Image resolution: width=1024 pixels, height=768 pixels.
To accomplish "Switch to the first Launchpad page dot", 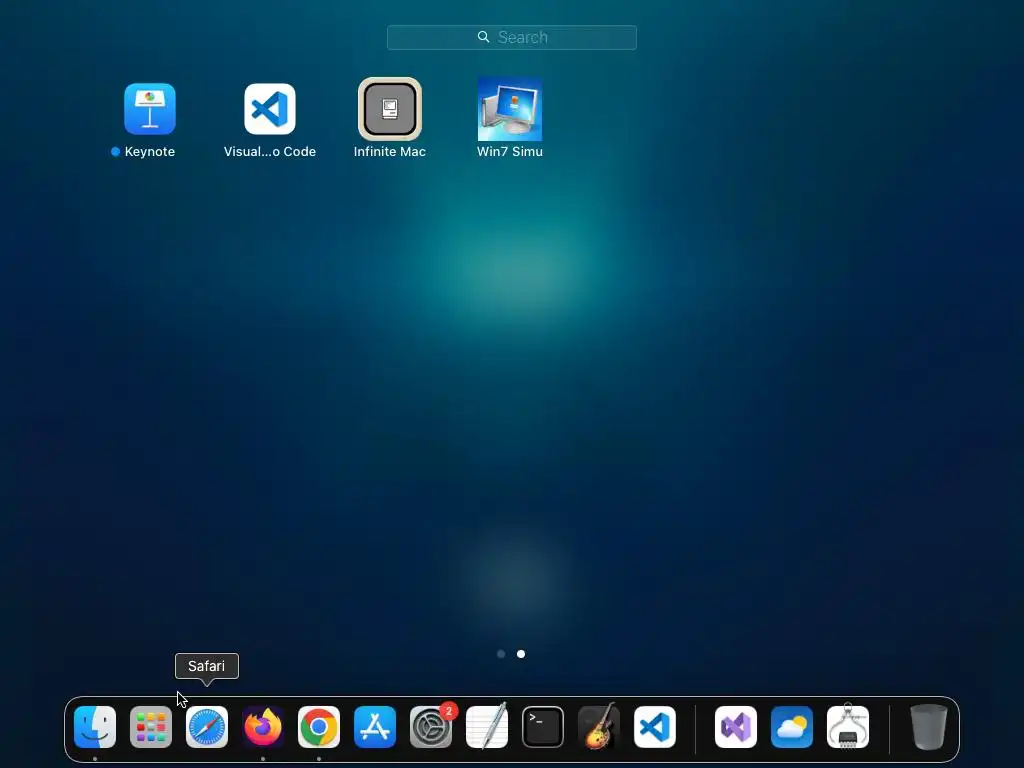I will [x=501, y=654].
